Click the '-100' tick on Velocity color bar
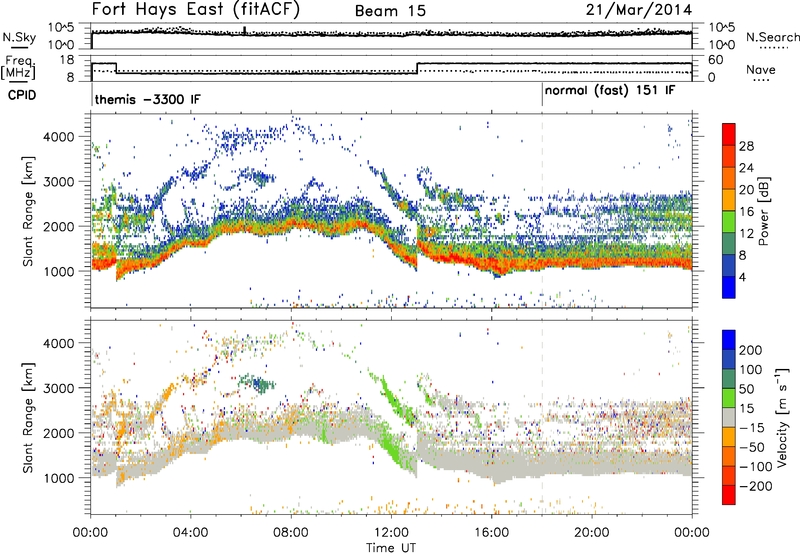The width and height of the screenshot is (800, 554). click(755, 467)
